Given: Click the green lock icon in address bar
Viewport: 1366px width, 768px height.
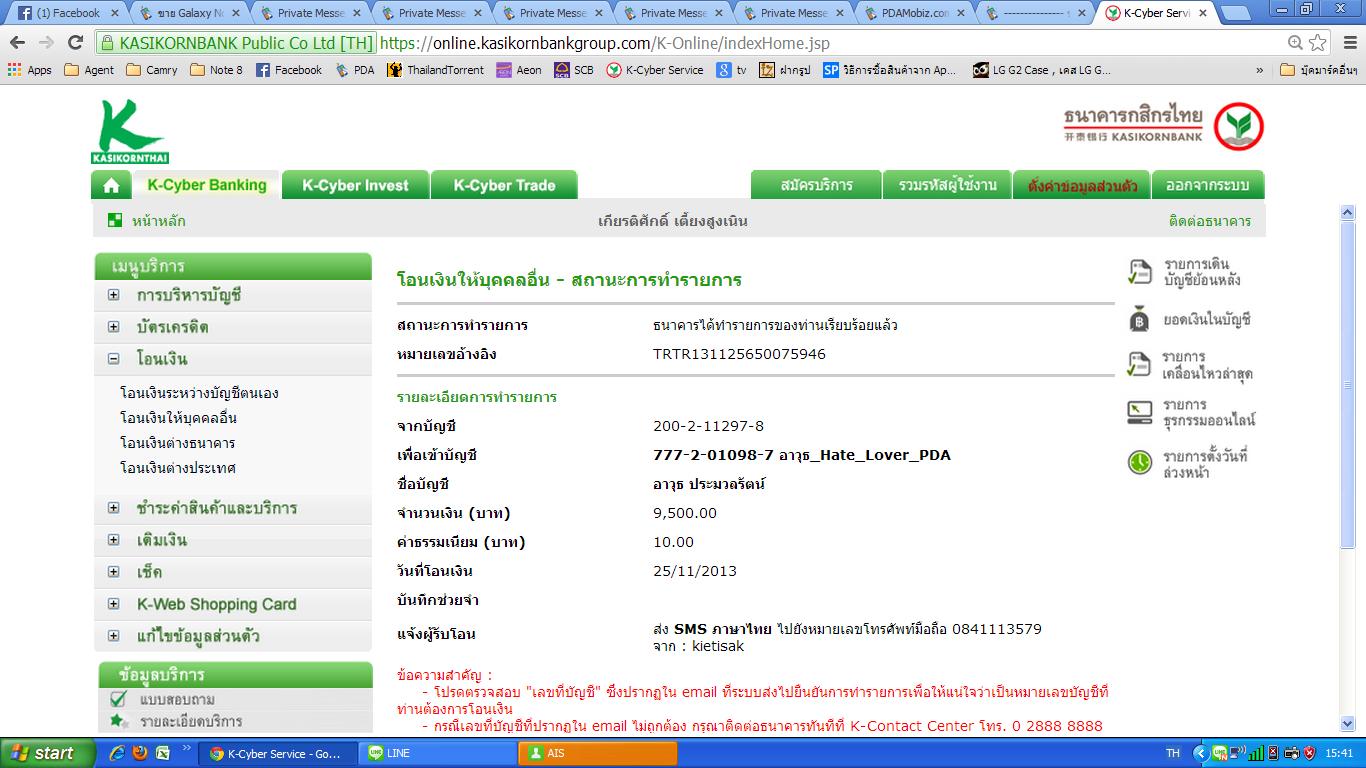Looking at the screenshot, I should pos(106,43).
